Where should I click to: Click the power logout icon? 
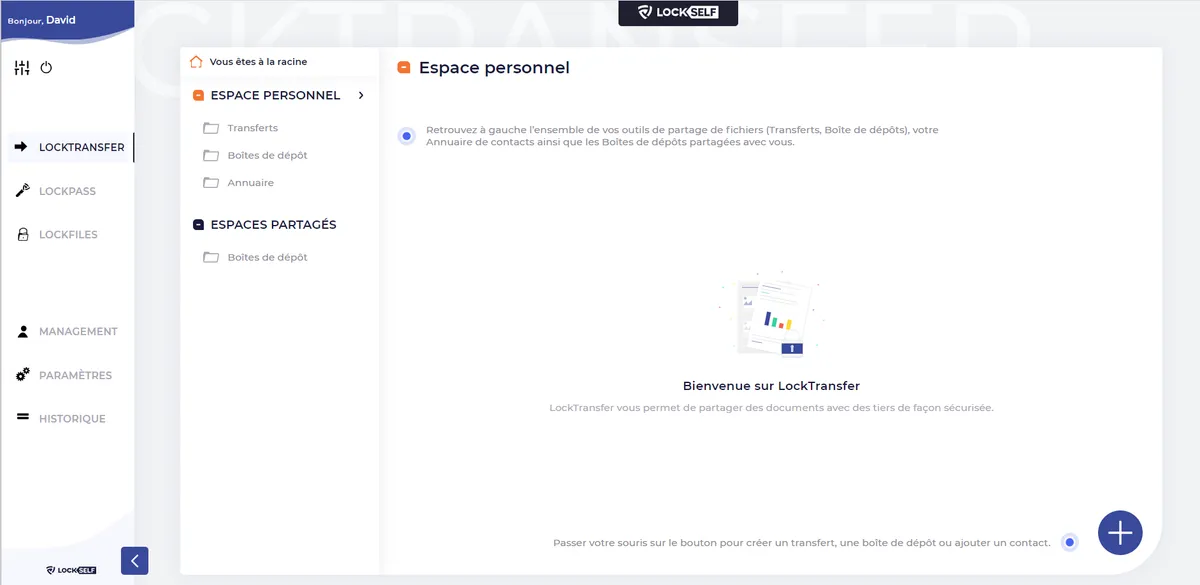(x=46, y=68)
